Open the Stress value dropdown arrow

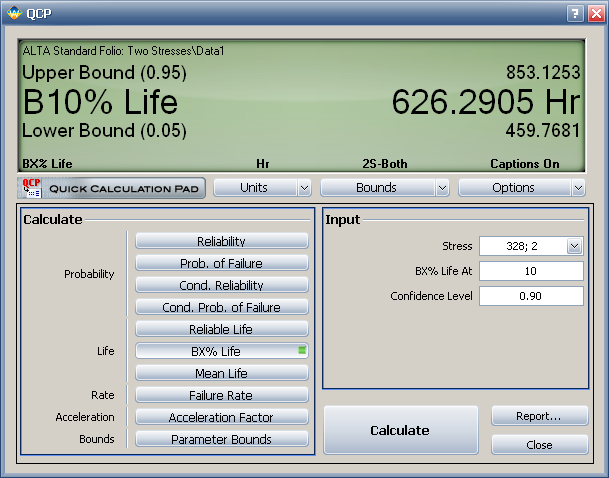tap(574, 246)
